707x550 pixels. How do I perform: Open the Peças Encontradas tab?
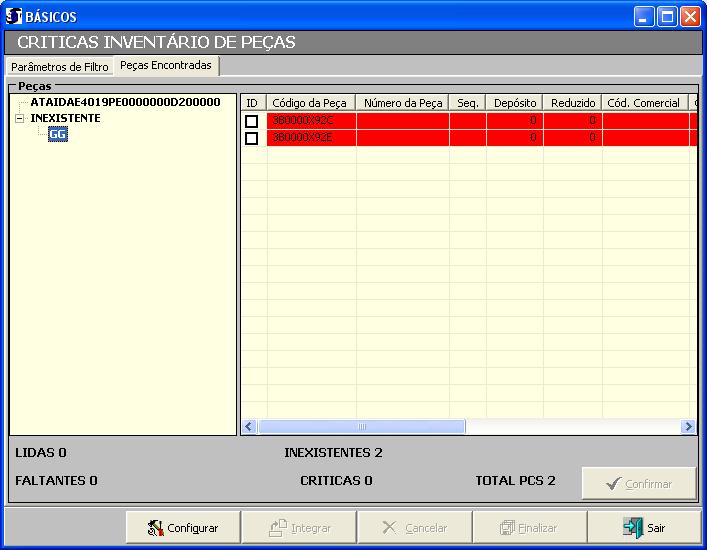(166, 66)
